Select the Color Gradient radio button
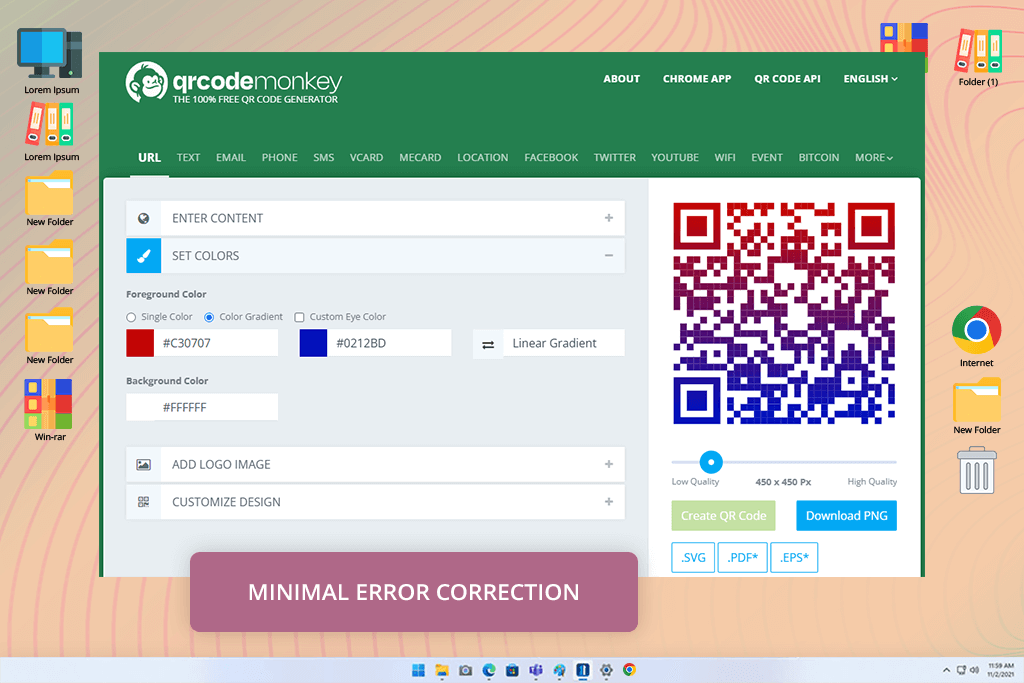This screenshot has width=1024, height=683. 209,317
